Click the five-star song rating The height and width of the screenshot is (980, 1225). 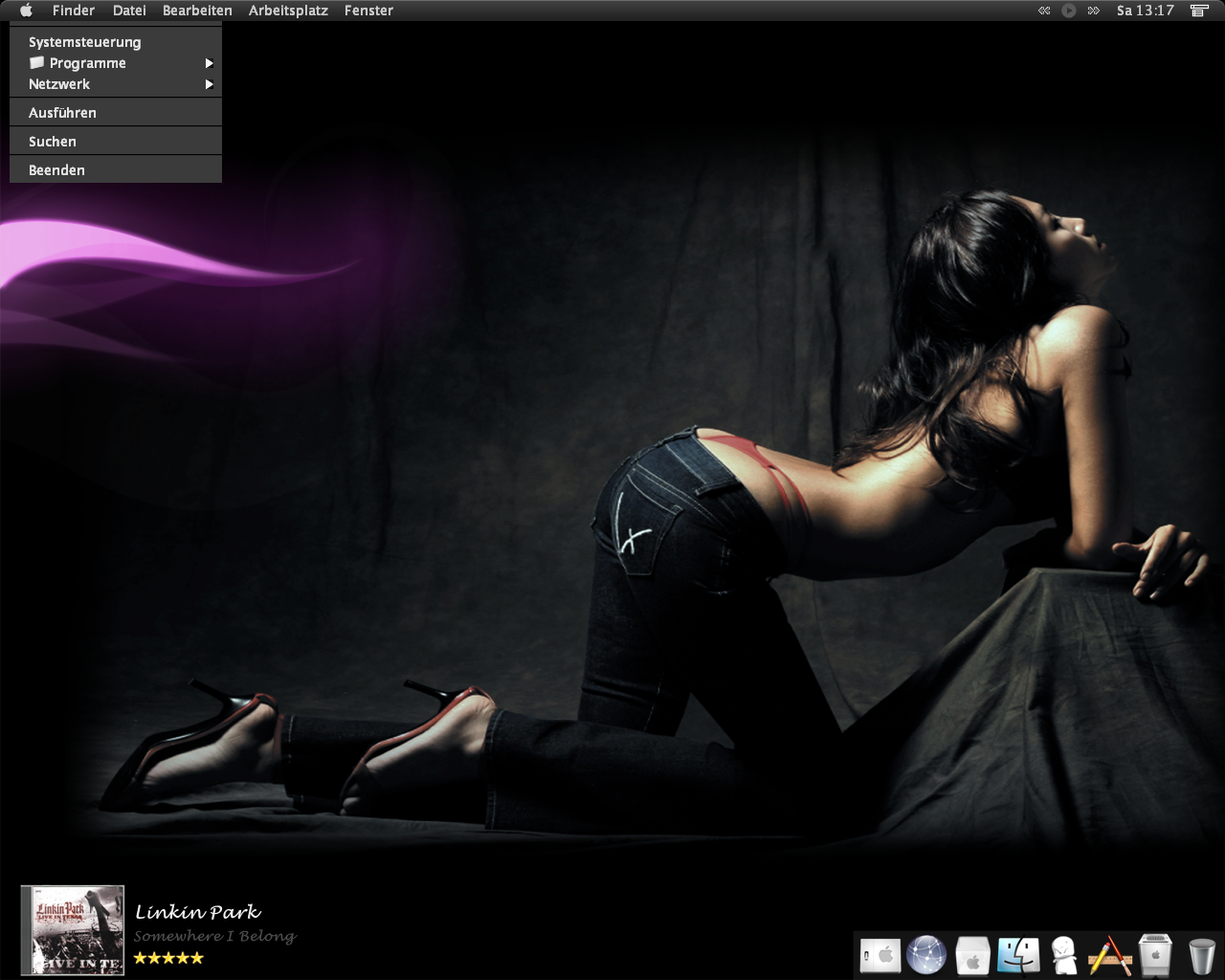click(x=168, y=958)
